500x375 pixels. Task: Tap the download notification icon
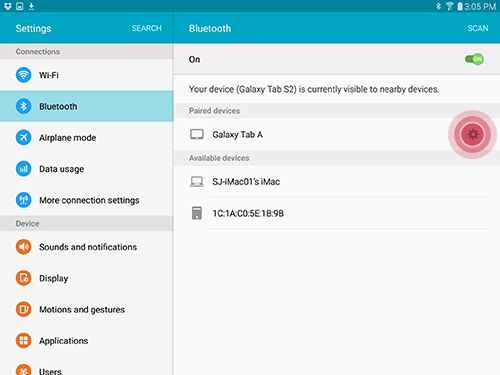click(31, 6)
